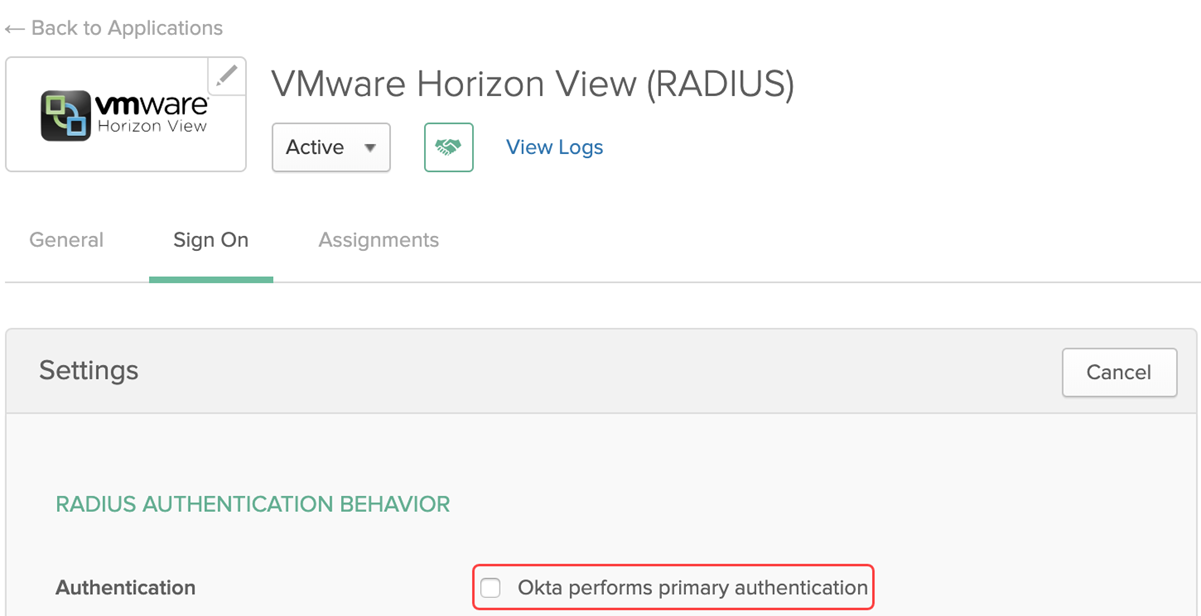1201x616 pixels.
Task: Enable Okta performs primary authentication checkbox
Action: 491,588
